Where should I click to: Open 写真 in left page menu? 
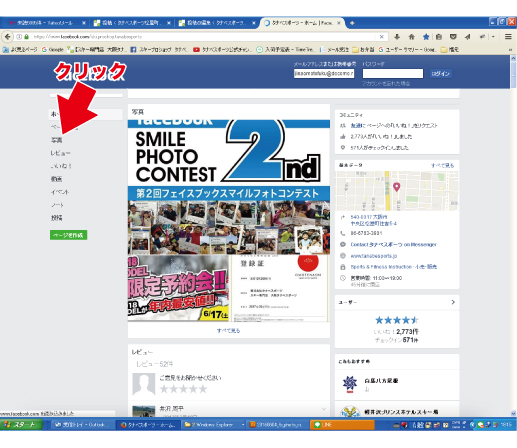coord(56,140)
